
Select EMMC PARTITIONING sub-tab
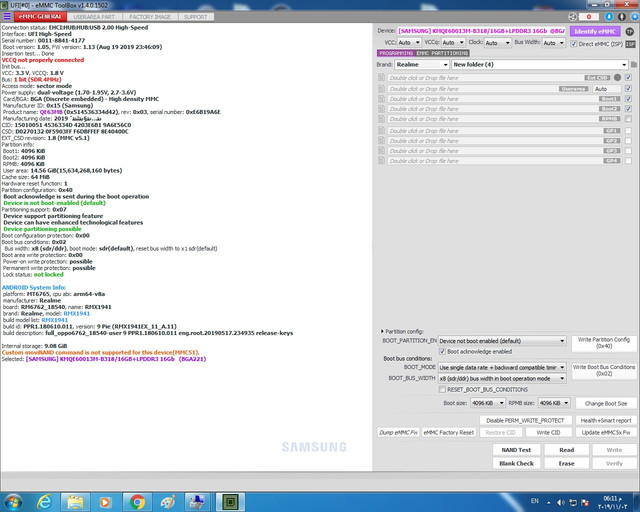(x=442, y=53)
